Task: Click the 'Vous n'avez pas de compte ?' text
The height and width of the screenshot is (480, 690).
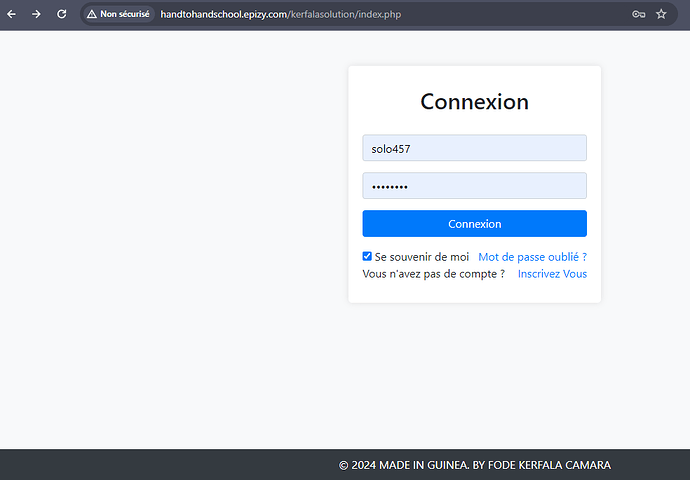Action: [x=433, y=274]
